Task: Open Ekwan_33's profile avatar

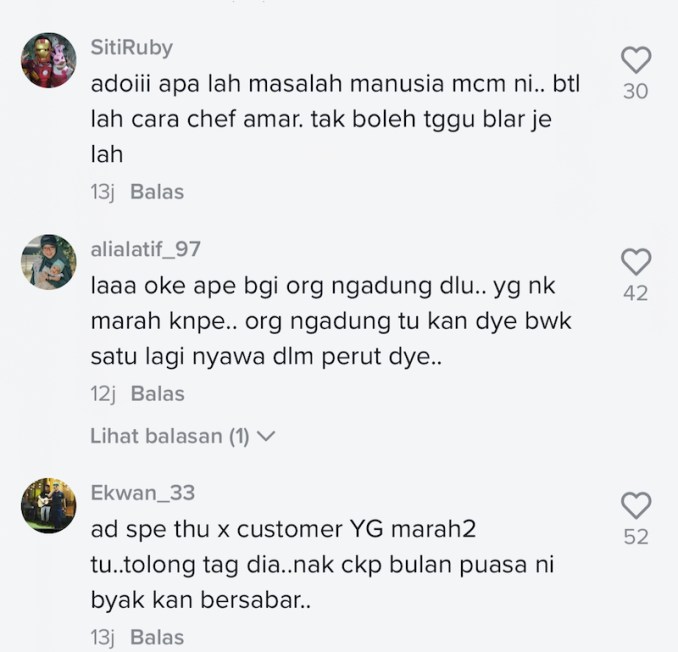Action: (x=49, y=505)
